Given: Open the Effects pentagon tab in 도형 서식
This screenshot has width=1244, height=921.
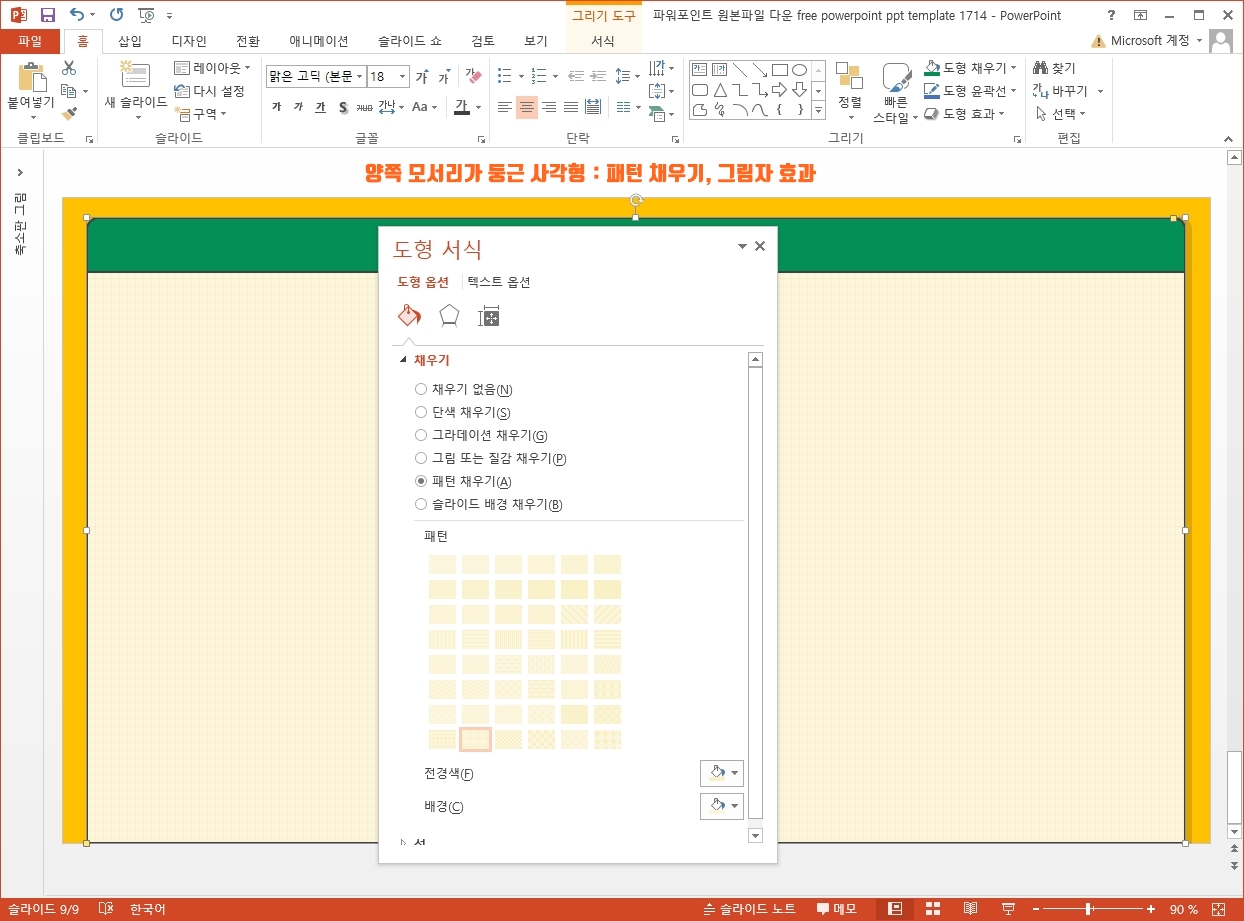Looking at the screenshot, I should 449,316.
